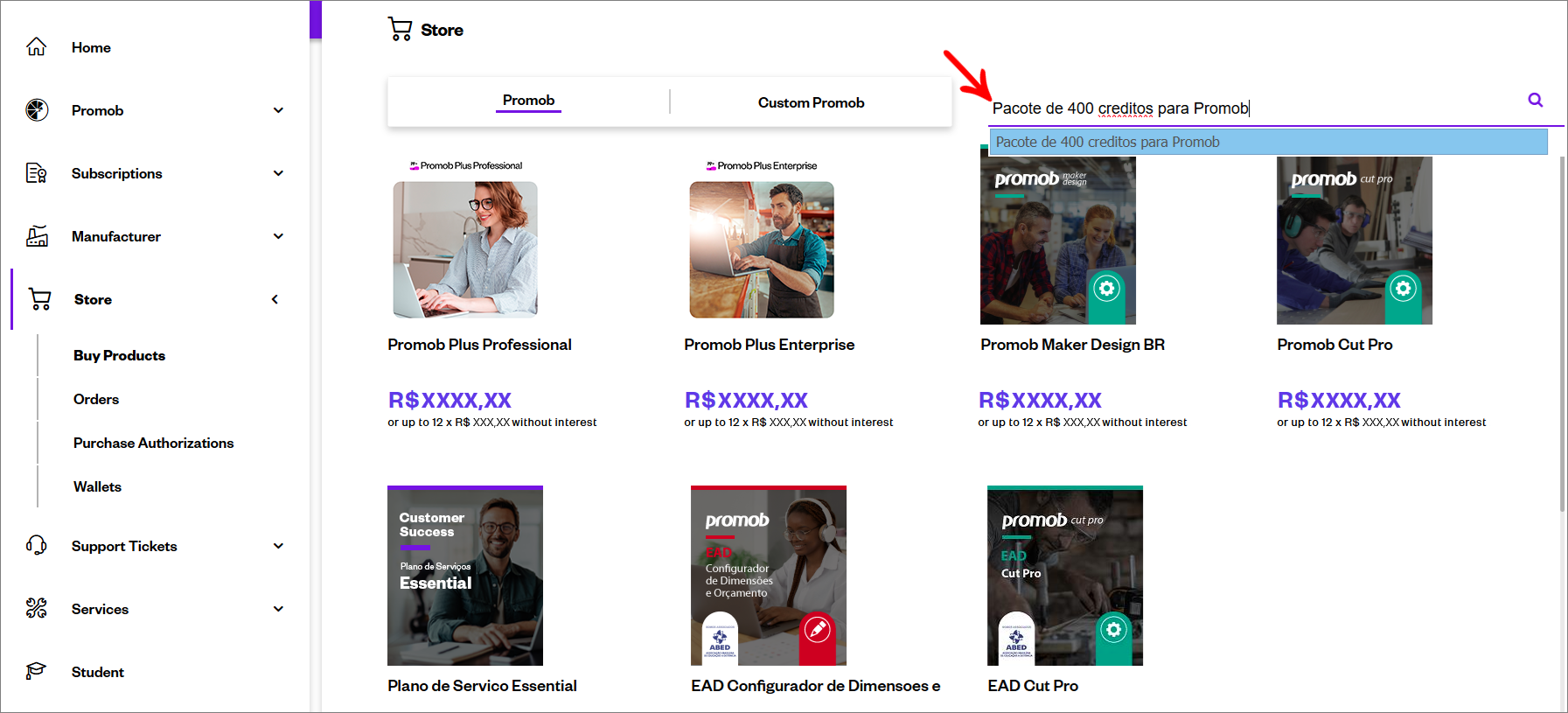Screen dimensions: 1568x713
Task: Open Promob Cut Pro product title
Action: click(x=1335, y=345)
